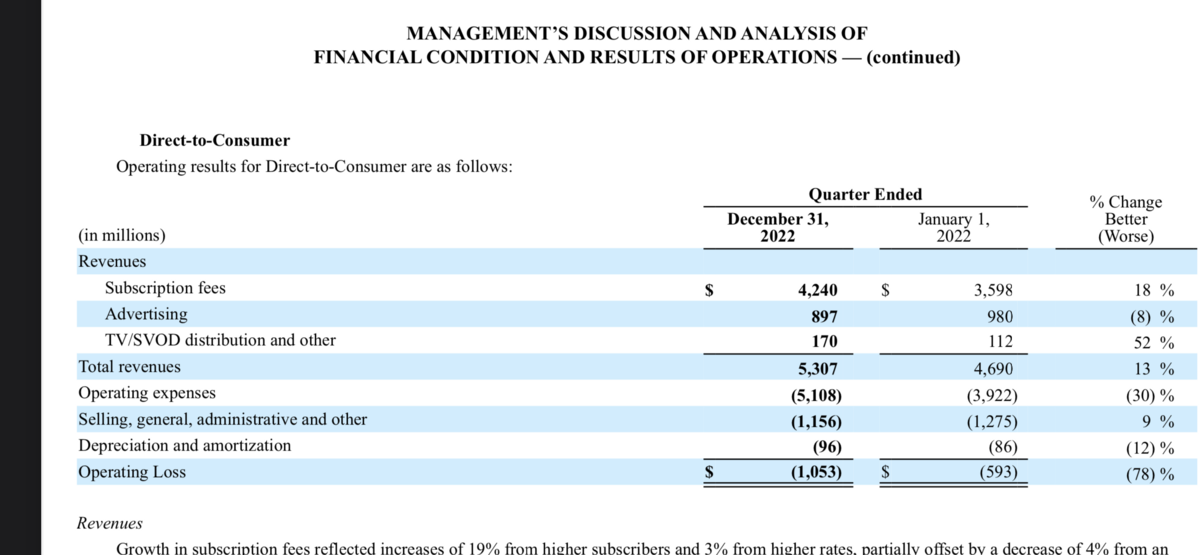The width and height of the screenshot is (1200, 555).
Task: Click Selling, general, administrative and other label
Action: tap(222, 419)
